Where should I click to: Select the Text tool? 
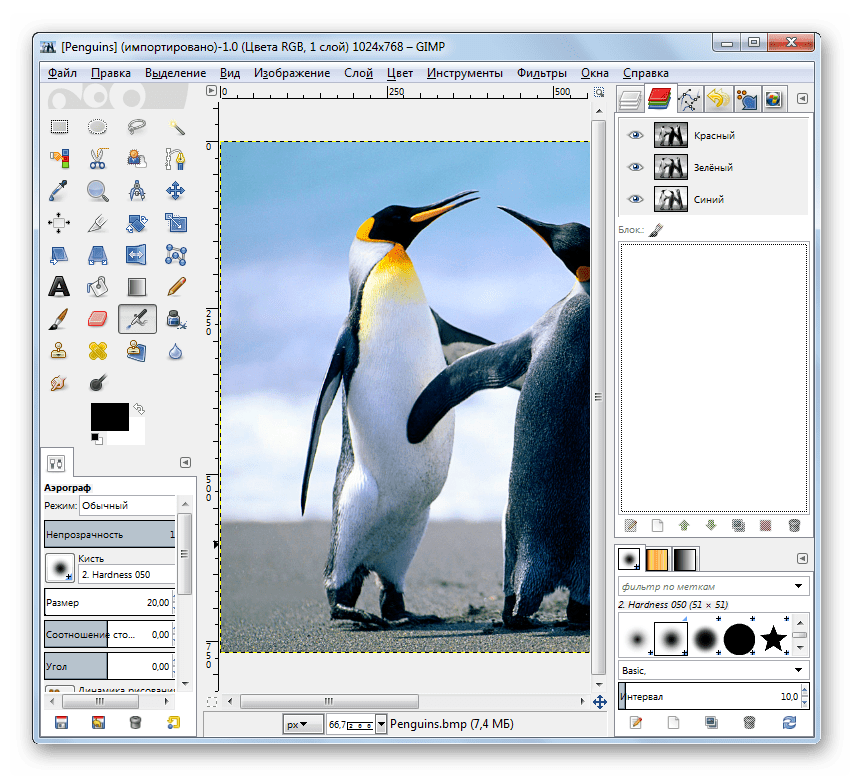59,287
